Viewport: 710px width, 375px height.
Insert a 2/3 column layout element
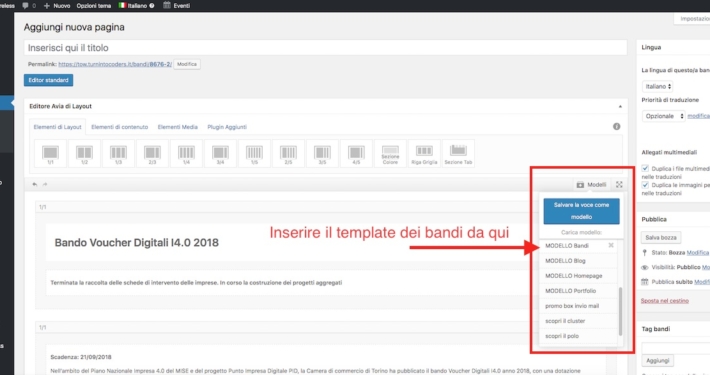pos(152,154)
